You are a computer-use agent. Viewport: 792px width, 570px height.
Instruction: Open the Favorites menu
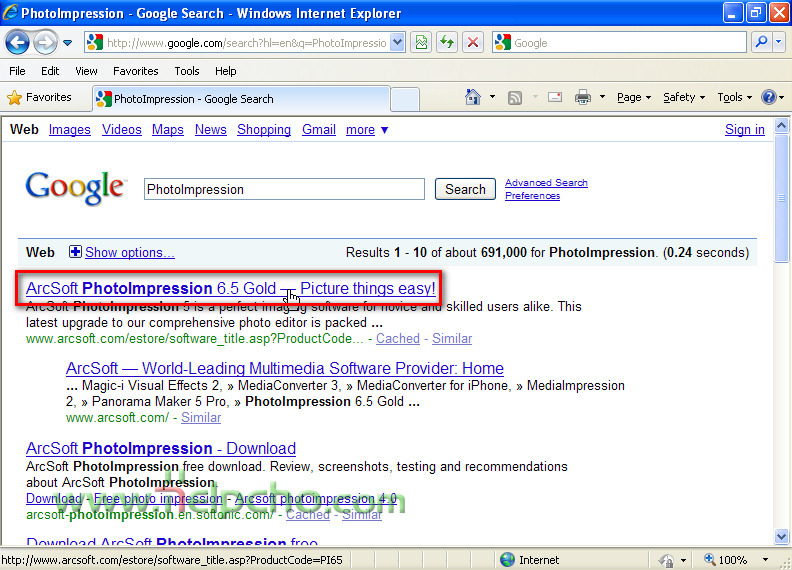(x=135, y=71)
